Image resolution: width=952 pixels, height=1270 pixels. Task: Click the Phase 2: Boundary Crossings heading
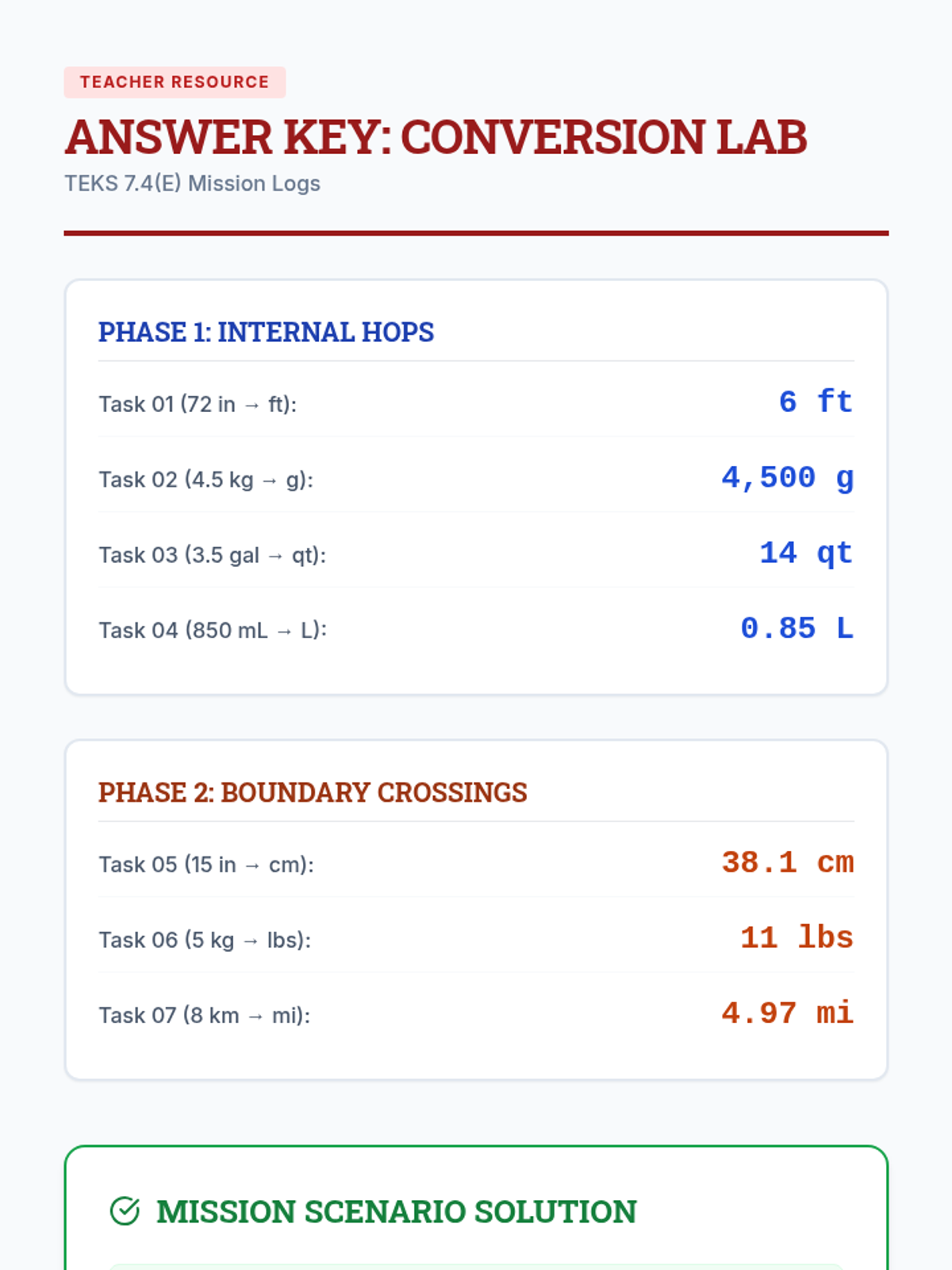pos(313,792)
